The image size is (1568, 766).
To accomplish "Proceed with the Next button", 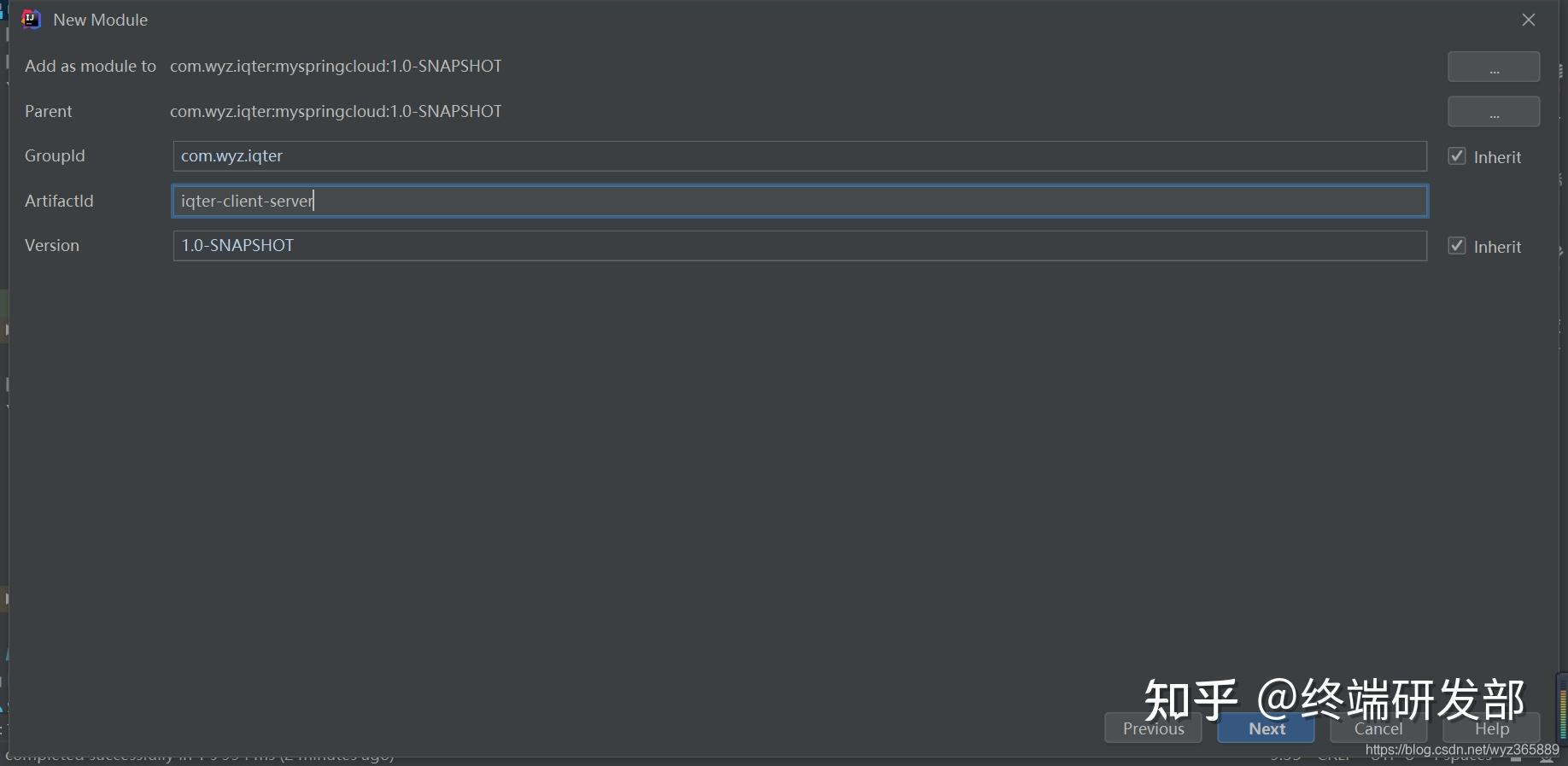I will (1266, 728).
